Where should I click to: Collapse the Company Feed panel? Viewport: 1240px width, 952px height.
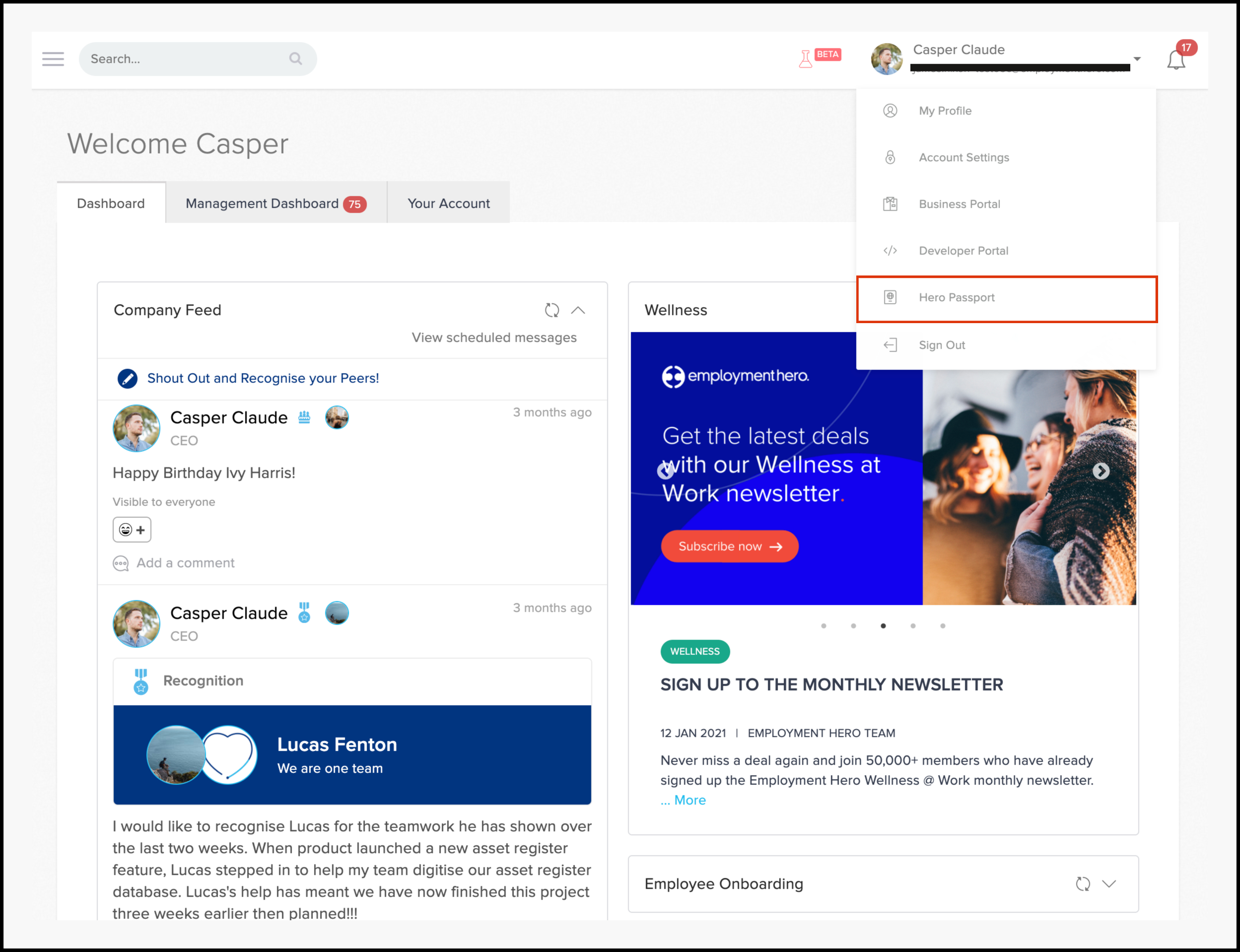click(x=578, y=310)
